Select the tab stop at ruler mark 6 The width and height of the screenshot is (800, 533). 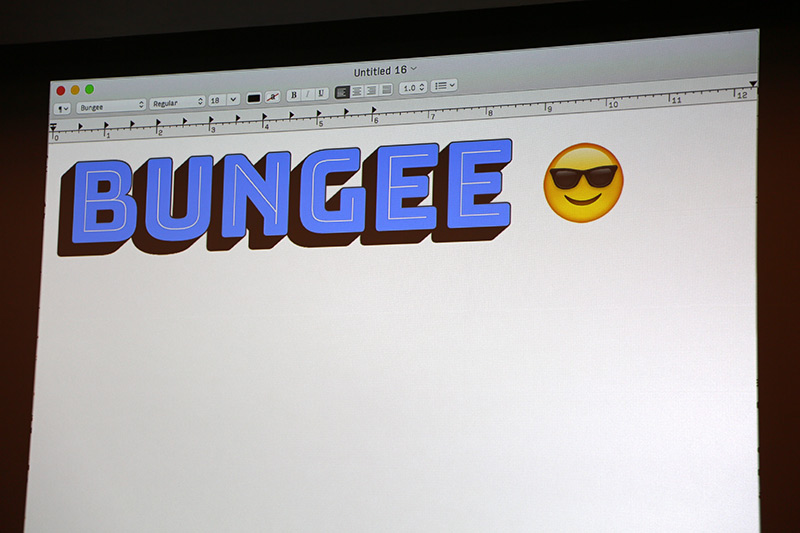pos(373,110)
